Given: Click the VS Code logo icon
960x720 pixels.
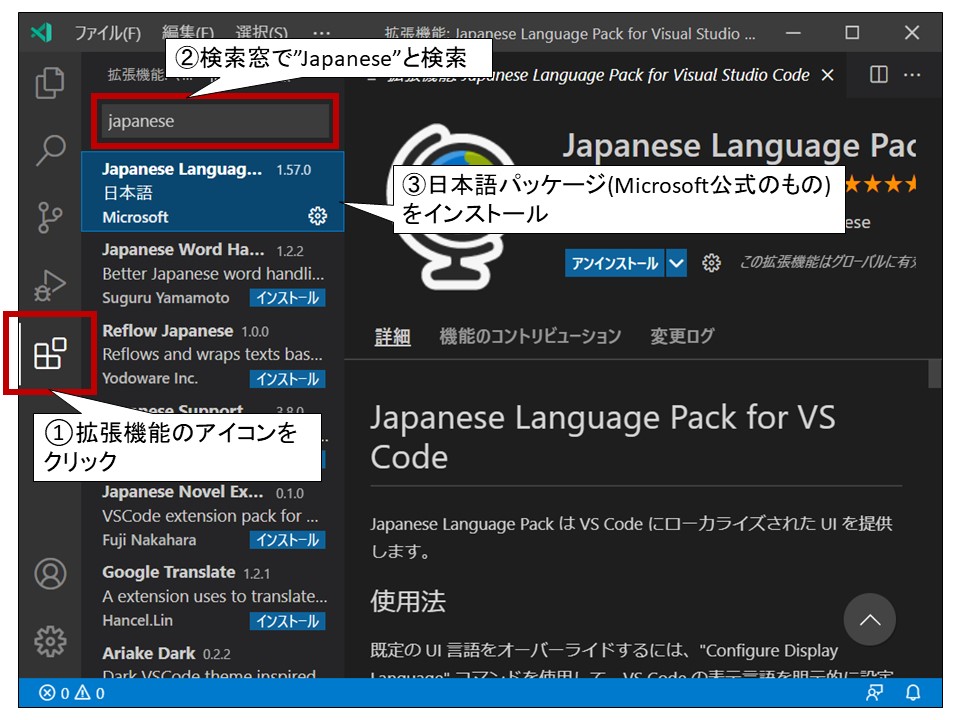Looking at the screenshot, I should (x=42, y=32).
